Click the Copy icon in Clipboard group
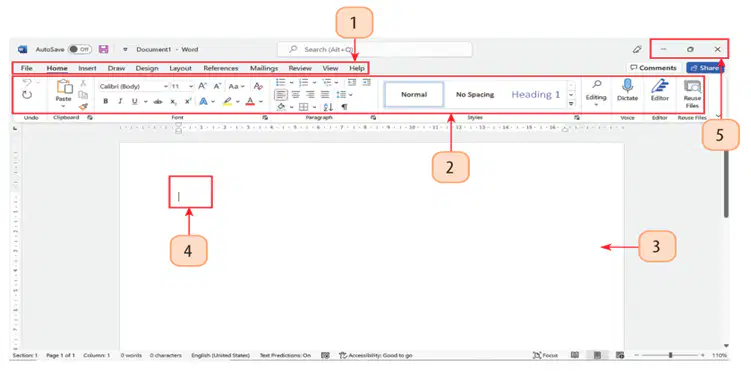The height and width of the screenshot is (372, 751). pos(83,95)
